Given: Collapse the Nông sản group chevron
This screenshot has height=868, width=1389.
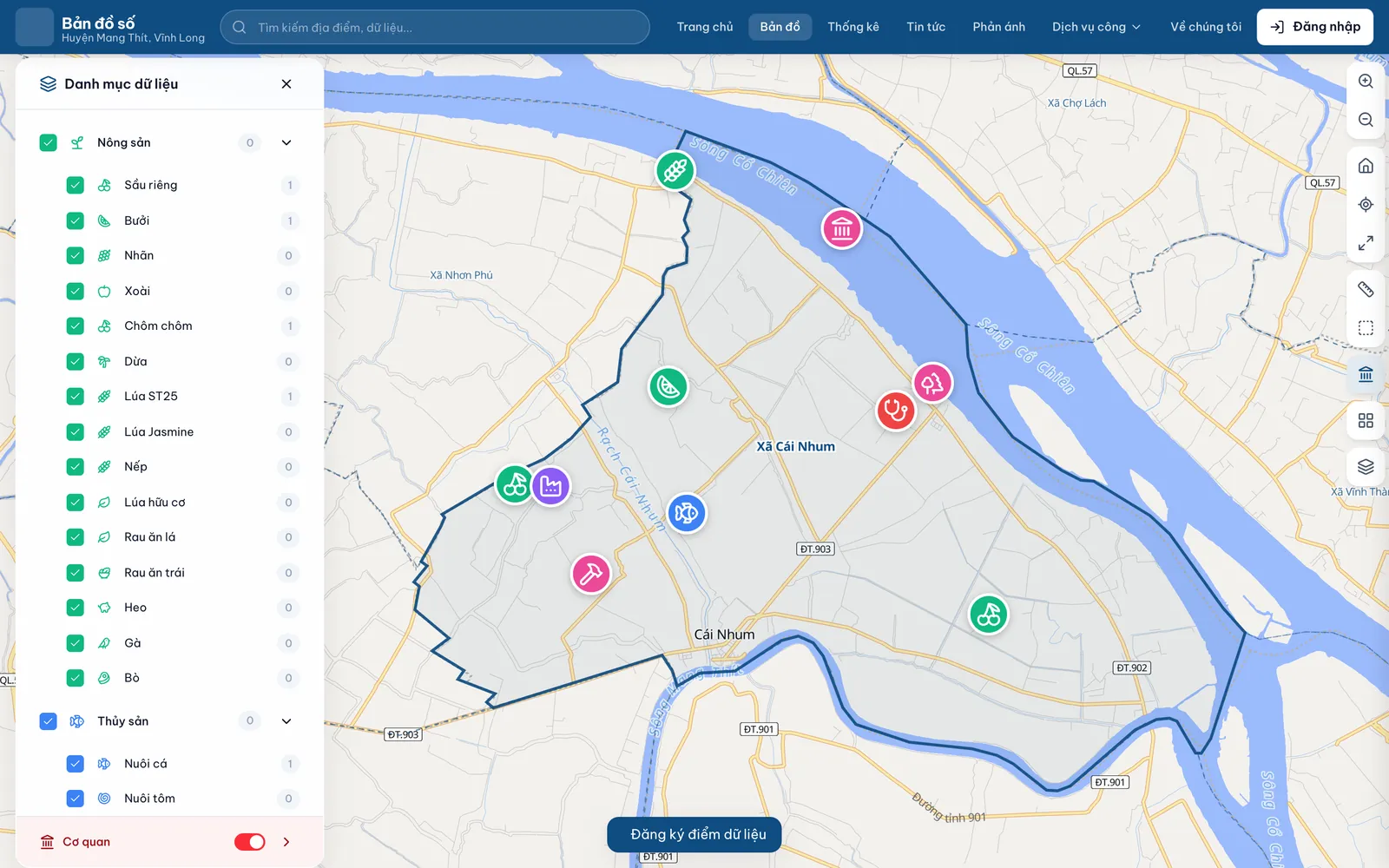Looking at the screenshot, I should click(x=286, y=142).
